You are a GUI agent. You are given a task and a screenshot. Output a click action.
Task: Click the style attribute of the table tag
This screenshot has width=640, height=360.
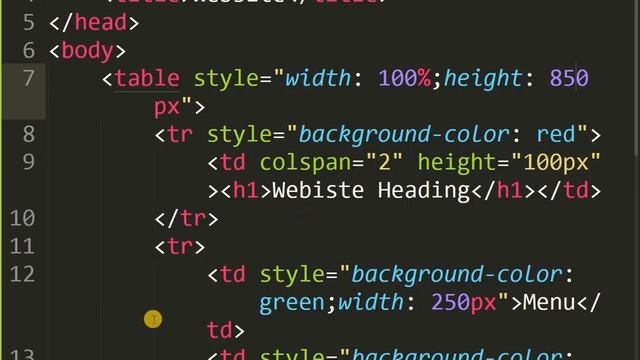[226, 79]
